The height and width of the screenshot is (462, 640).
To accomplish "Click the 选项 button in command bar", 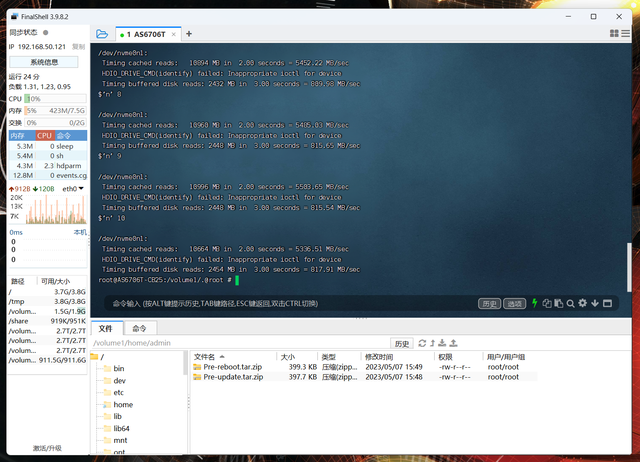I will 514,303.
